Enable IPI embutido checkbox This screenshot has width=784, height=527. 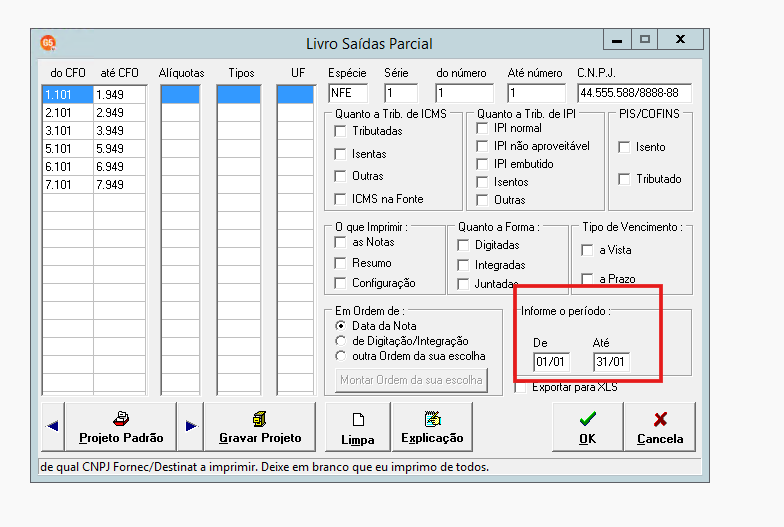(x=482, y=164)
